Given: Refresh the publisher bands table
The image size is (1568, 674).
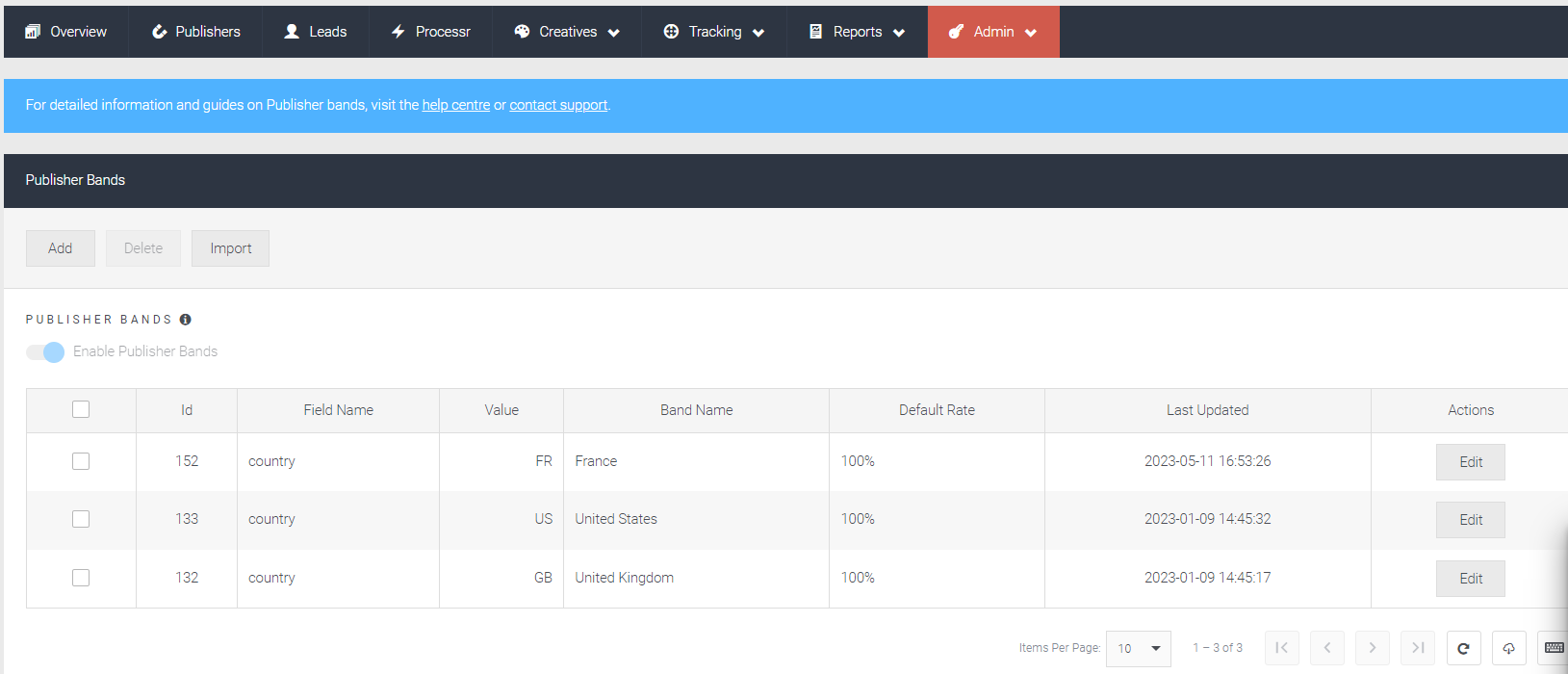Looking at the screenshot, I should click(x=1463, y=648).
